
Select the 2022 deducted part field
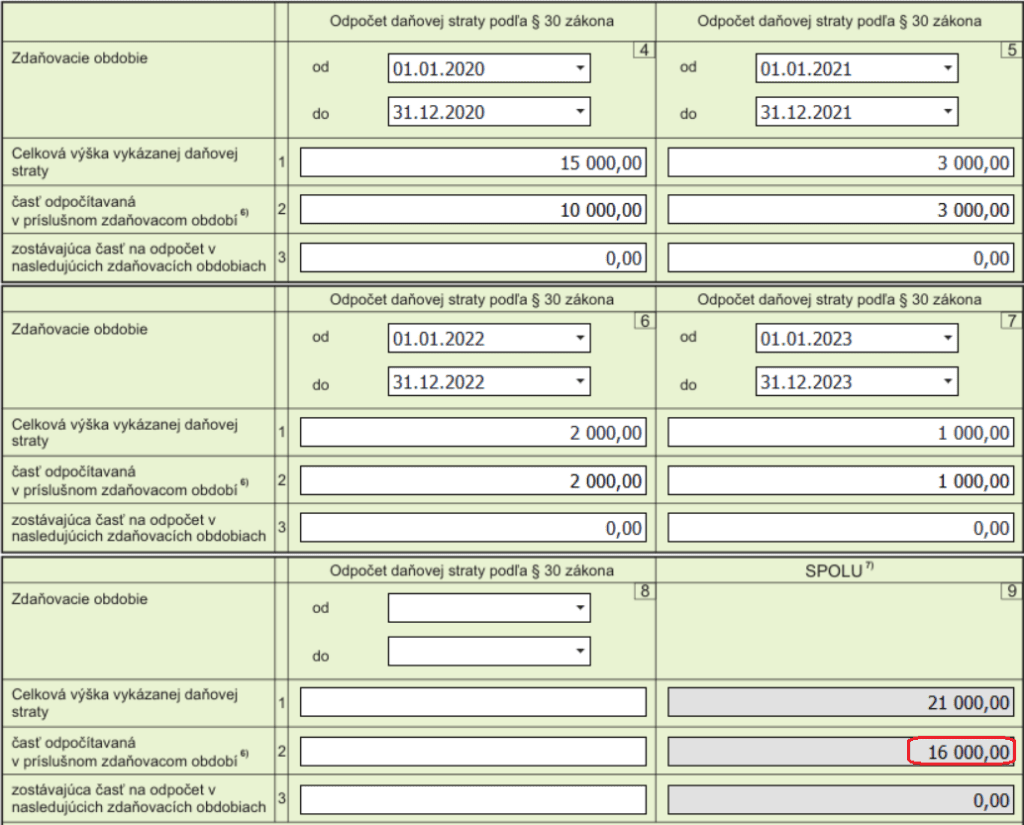pyautogui.click(x=473, y=481)
